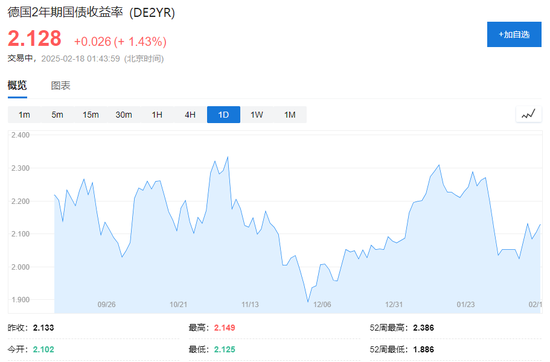
Task: Click the 12/31 date label on chart axis
Action: click(394, 304)
